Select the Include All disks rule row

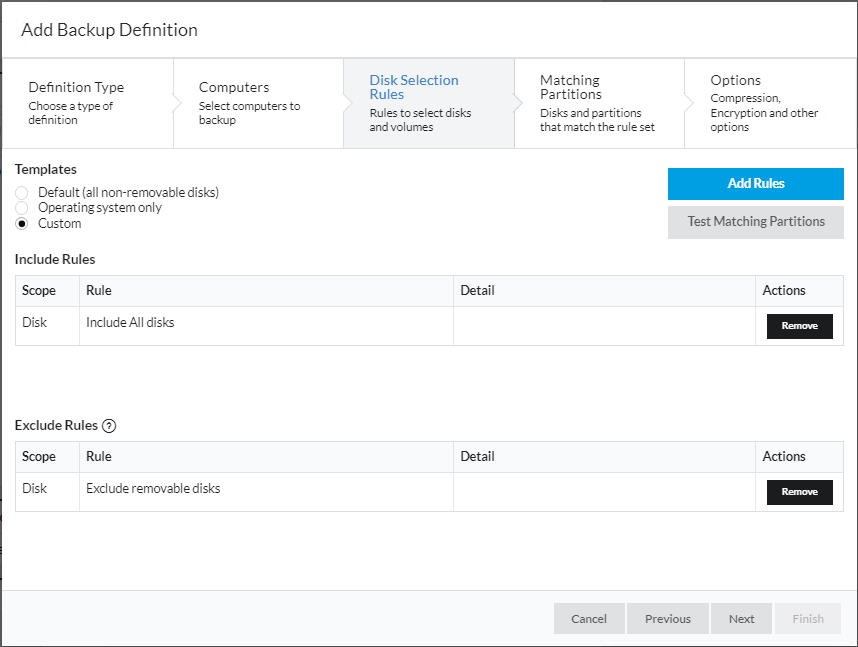coord(265,323)
